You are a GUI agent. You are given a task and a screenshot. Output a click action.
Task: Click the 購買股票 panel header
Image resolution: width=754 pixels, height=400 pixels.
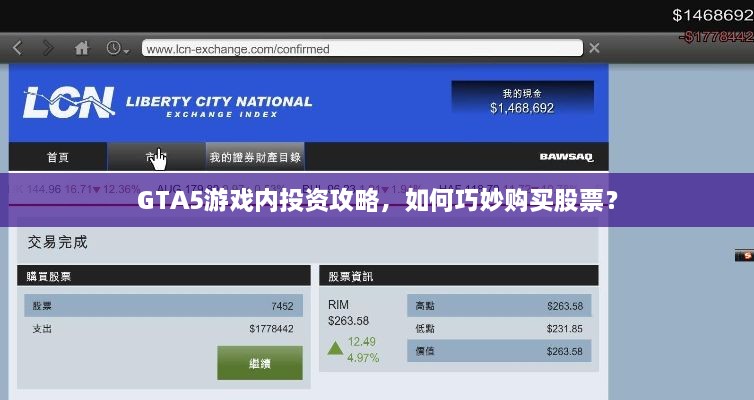point(163,276)
